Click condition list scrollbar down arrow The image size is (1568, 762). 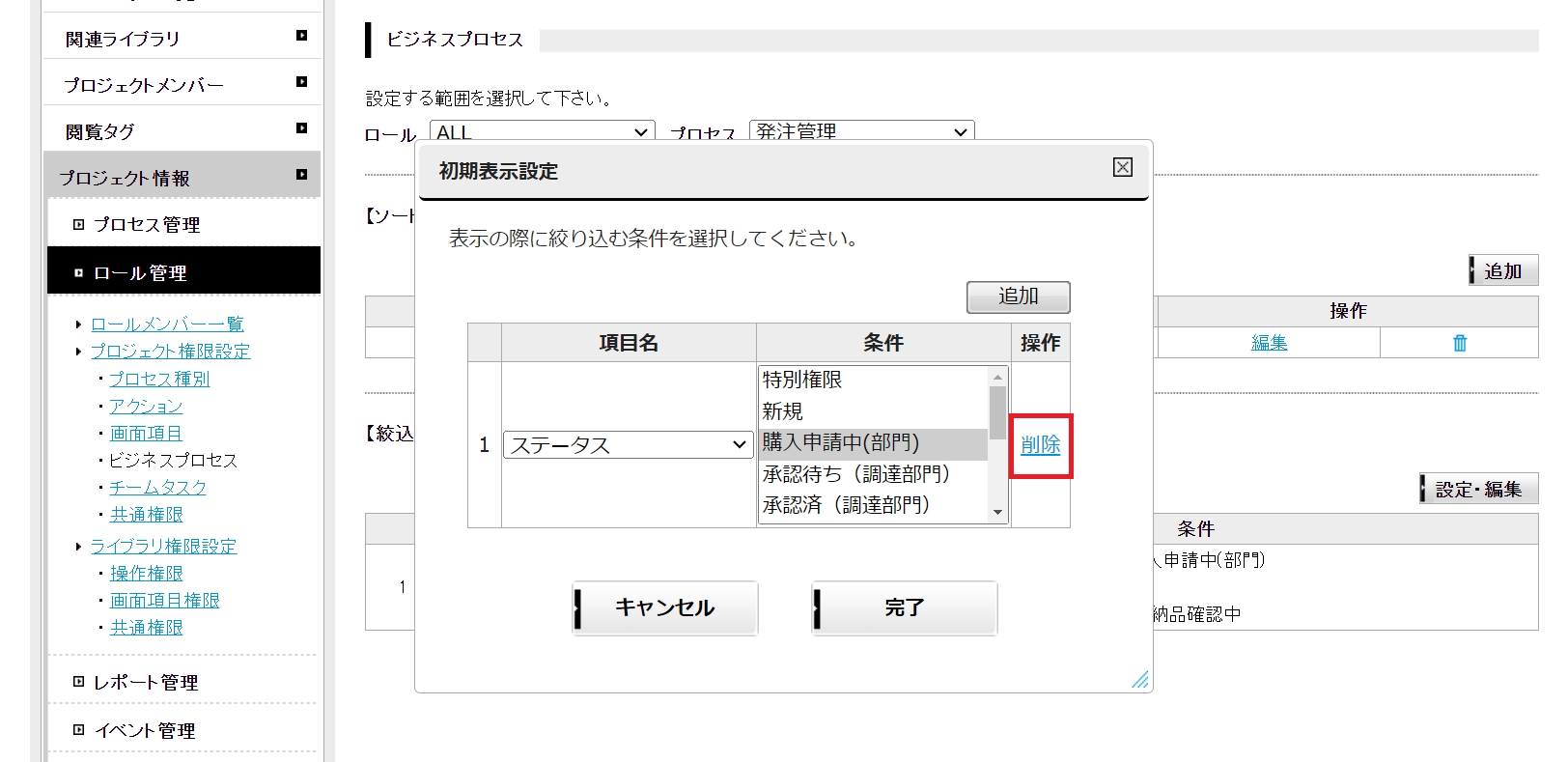pyautogui.click(x=997, y=513)
